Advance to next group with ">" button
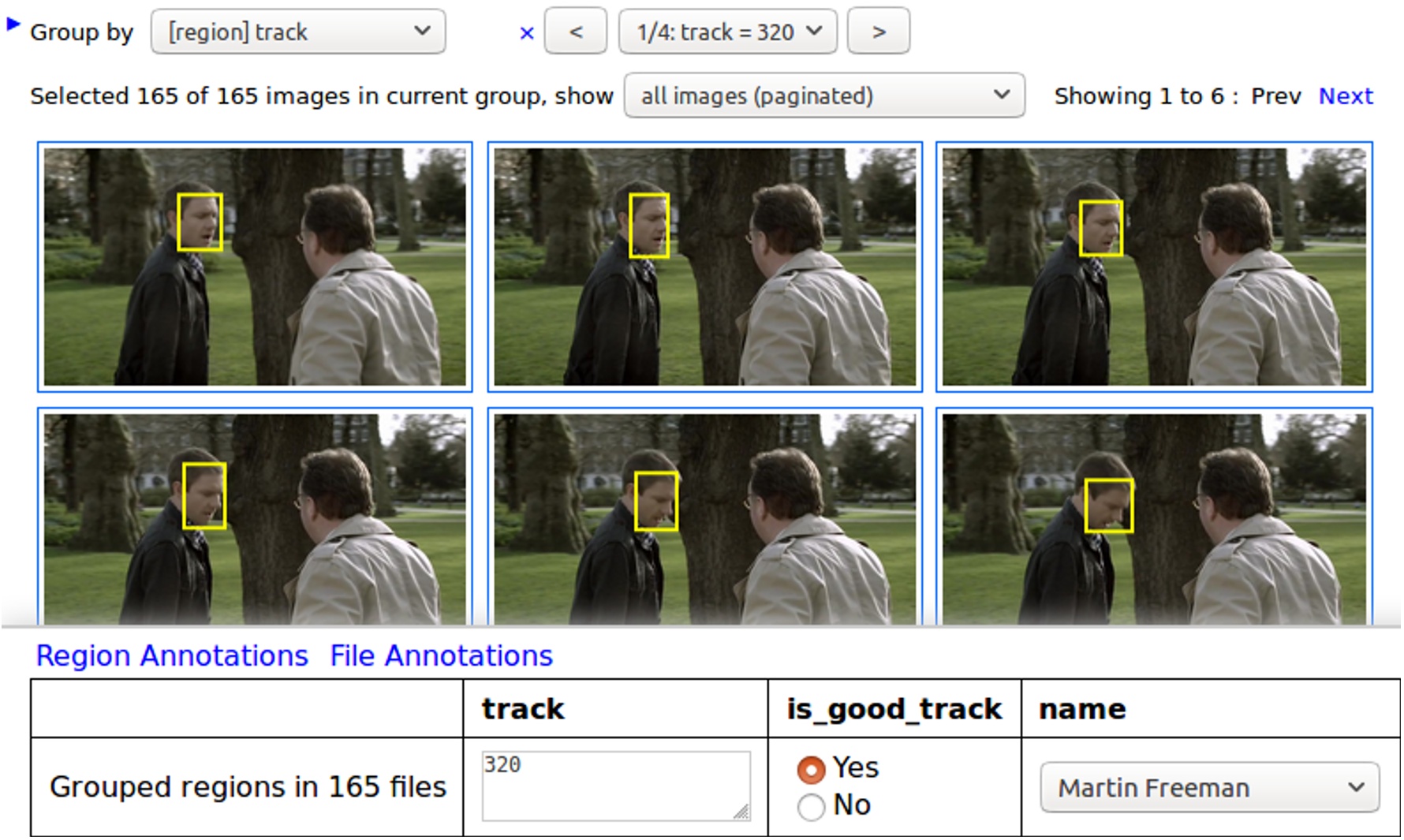The width and height of the screenshot is (1404, 840). coord(879,32)
